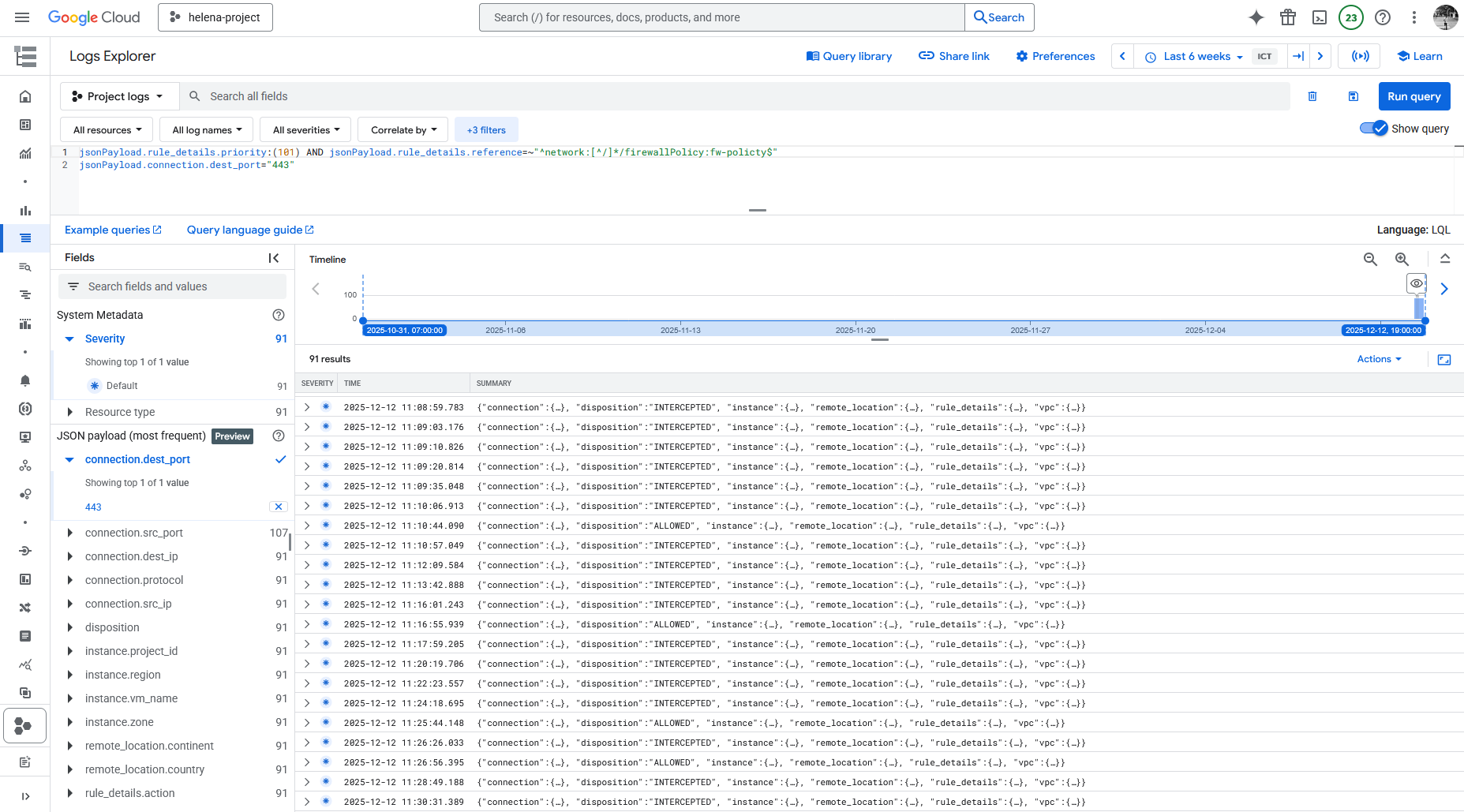
Task: Open the All severities dropdown
Action: pos(305,130)
